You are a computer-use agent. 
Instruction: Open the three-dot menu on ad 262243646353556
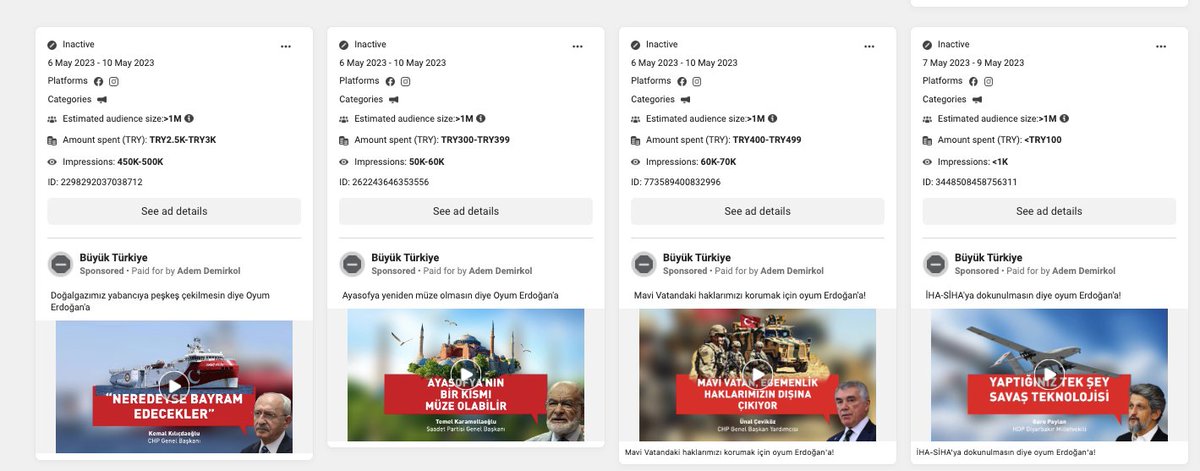(x=577, y=46)
